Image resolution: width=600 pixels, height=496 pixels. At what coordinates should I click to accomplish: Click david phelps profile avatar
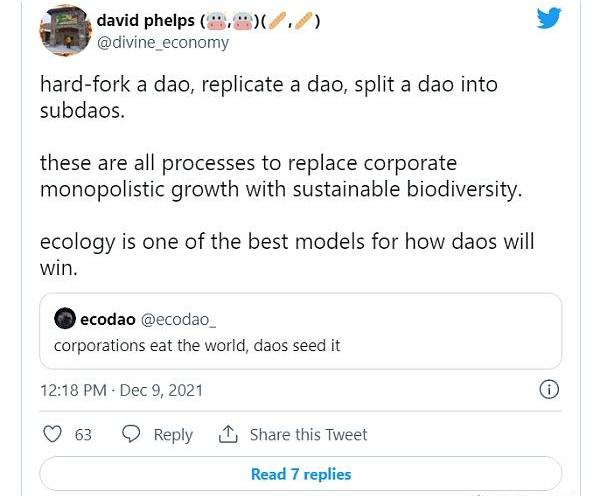point(66,30)
